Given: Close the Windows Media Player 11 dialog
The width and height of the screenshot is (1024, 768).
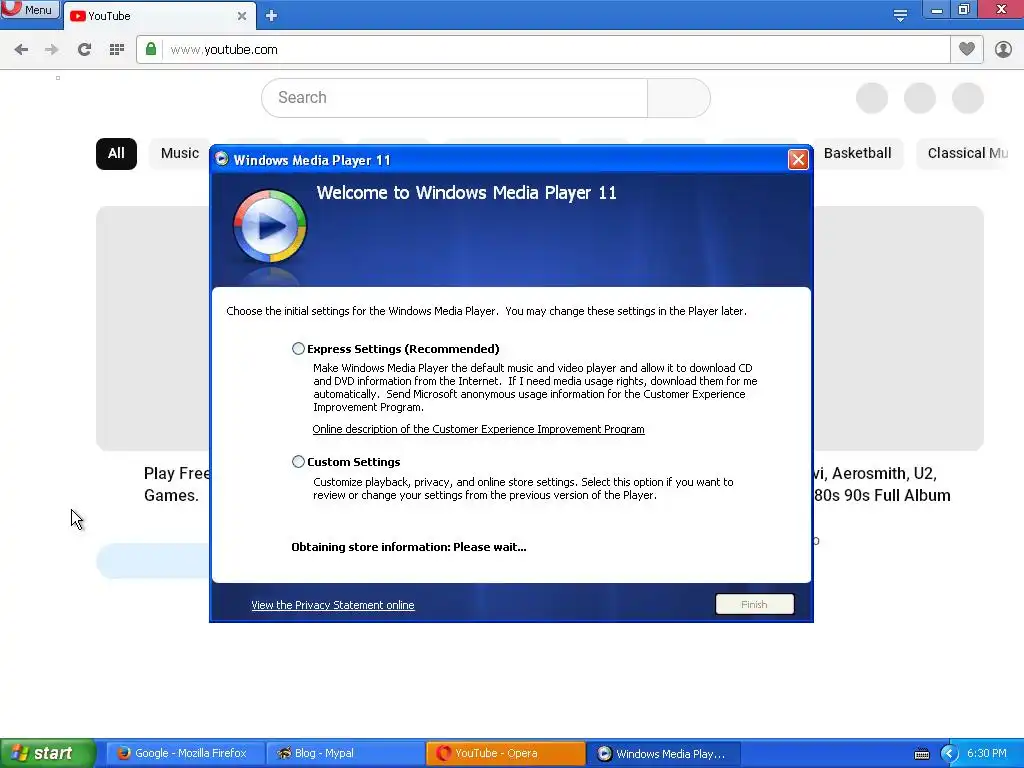Looking at the screenshot, I should pos(797,159).
